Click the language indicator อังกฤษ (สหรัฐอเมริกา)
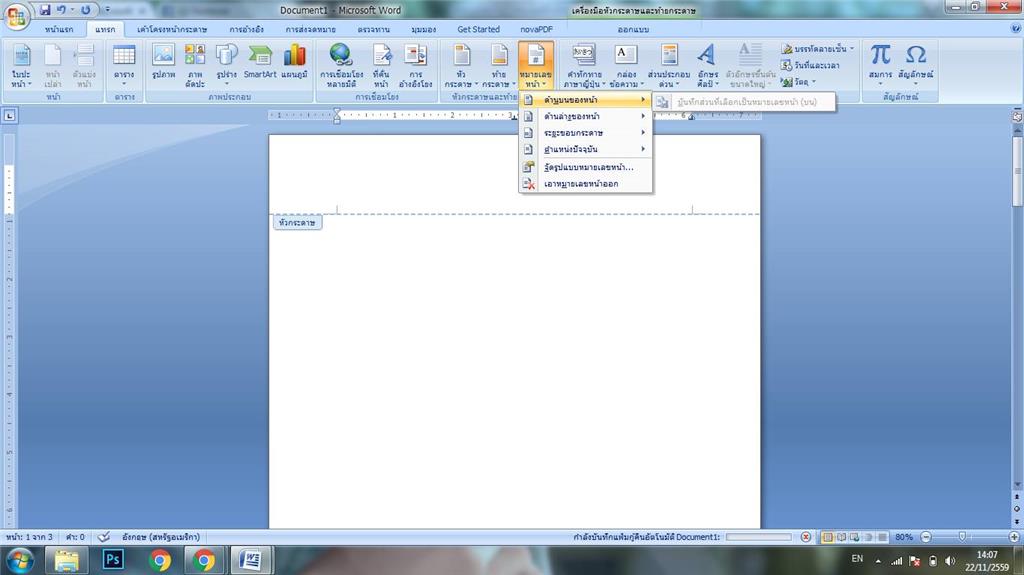1024x575 pixels. (161, 537)
